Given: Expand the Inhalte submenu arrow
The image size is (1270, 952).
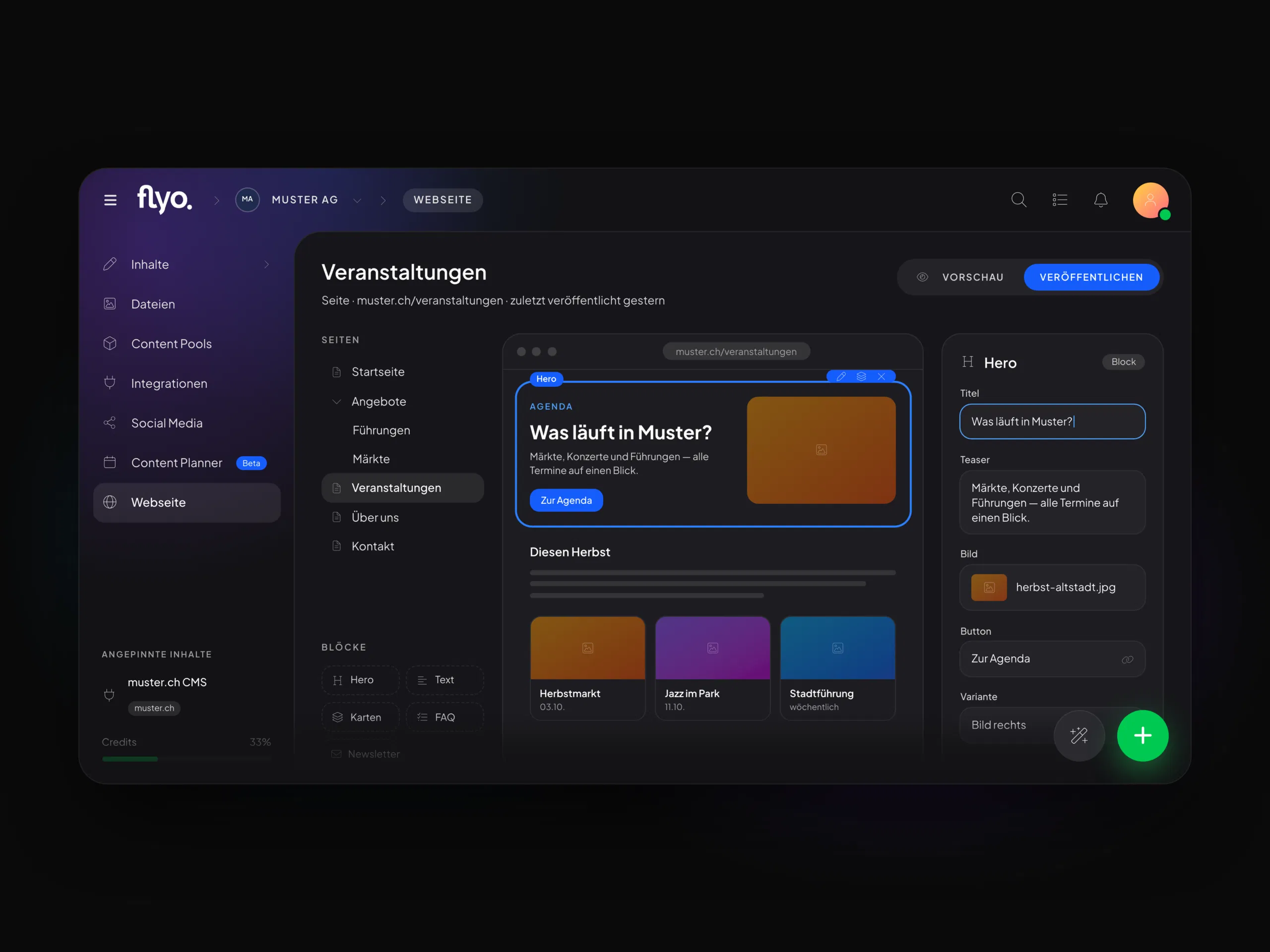Looking at the screenshot, I should [266, 265].
